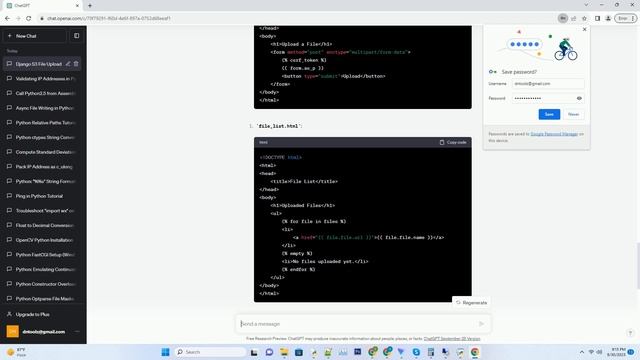The width and height of the screenshot is (640, 360).
Task: Close the ChatGPT browser tab
Action: (x=77, y=6)
